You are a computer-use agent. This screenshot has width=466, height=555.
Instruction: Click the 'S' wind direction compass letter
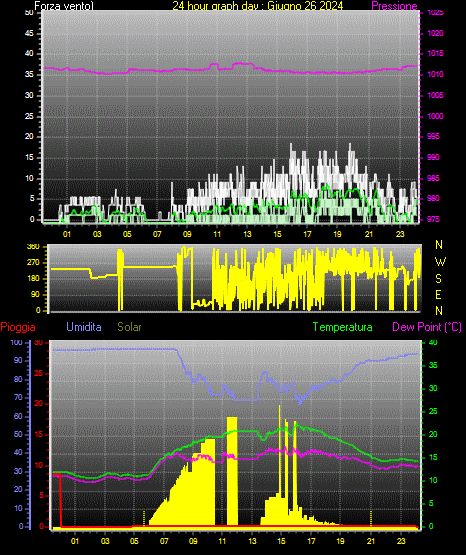pyautogui.click(x=438, y=279)
